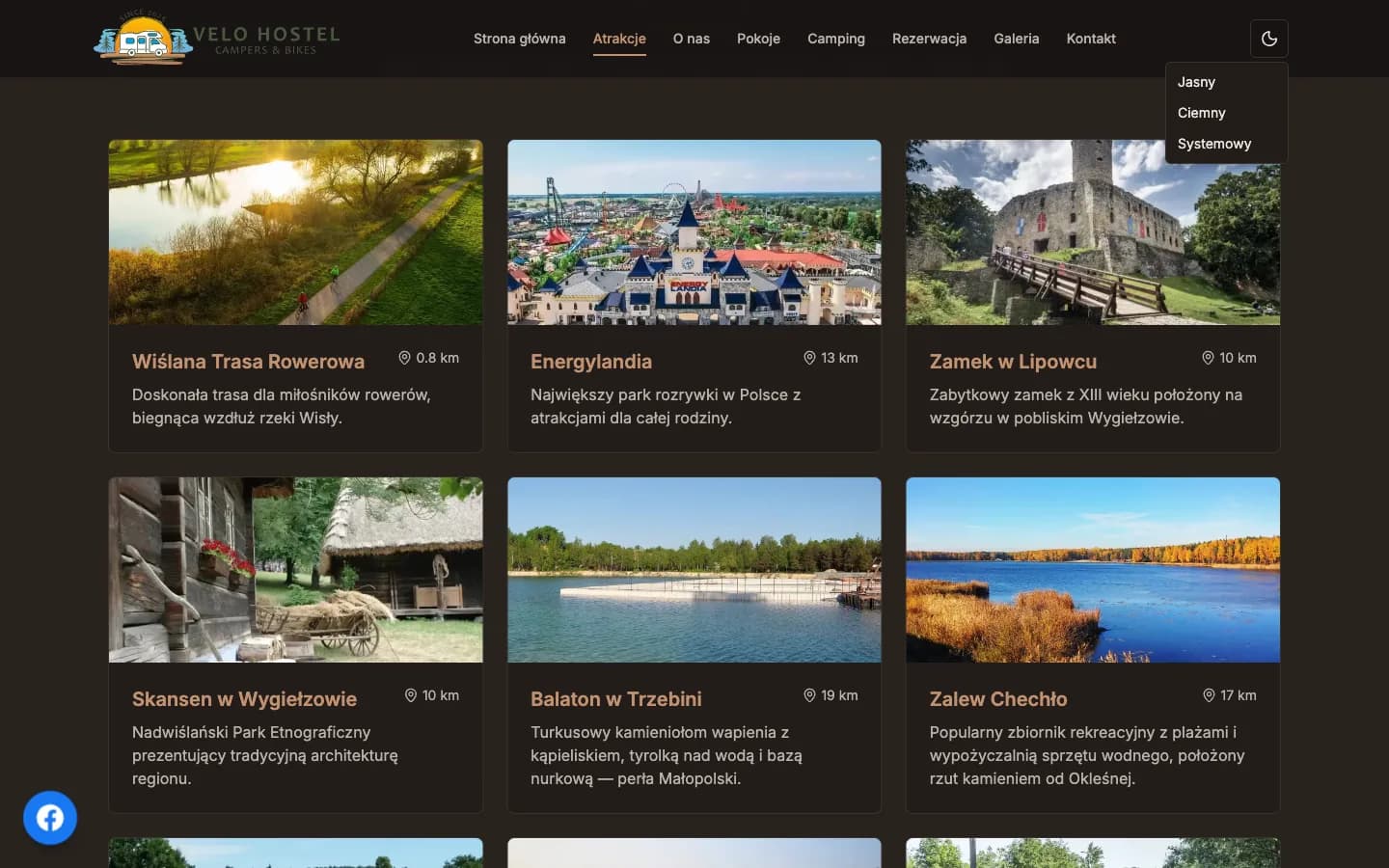The width and height of the screenshot is (1389, 868).
Task: Toggle the moon theme switcher button
Action: click(x=1269, y=39)
